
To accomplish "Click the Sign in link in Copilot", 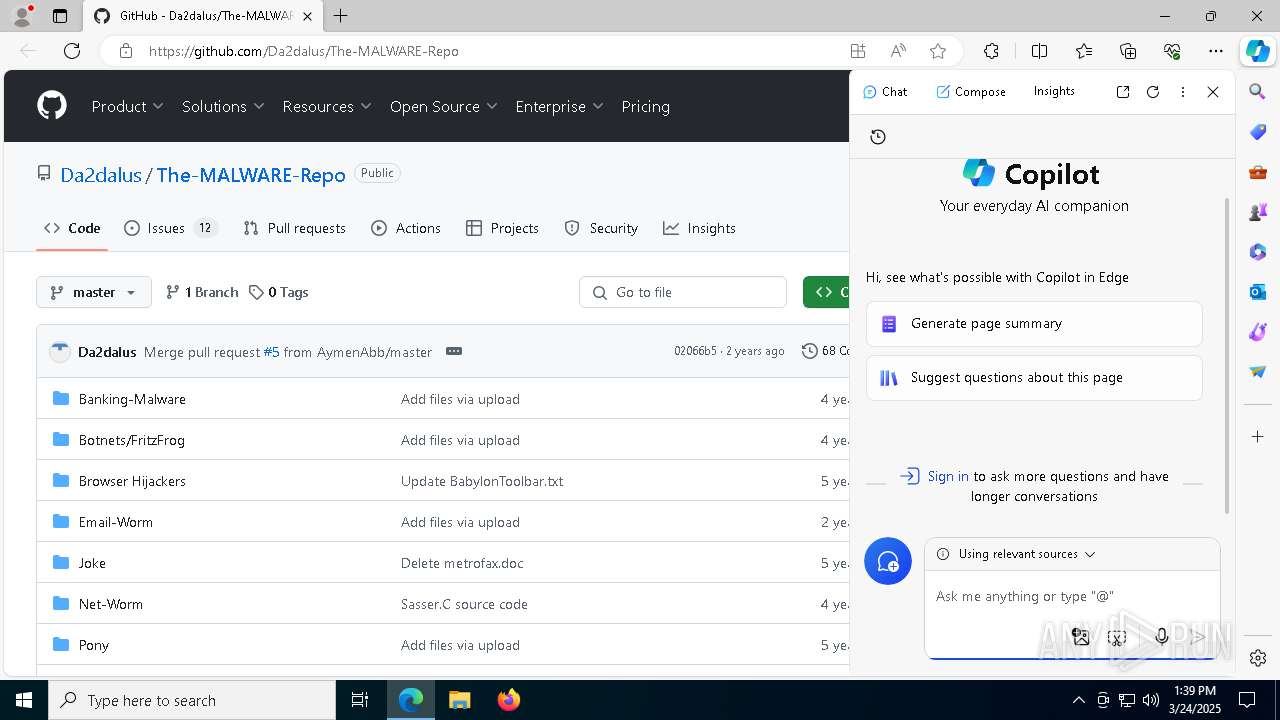I will pyautogui.click(x=948, y=476).
